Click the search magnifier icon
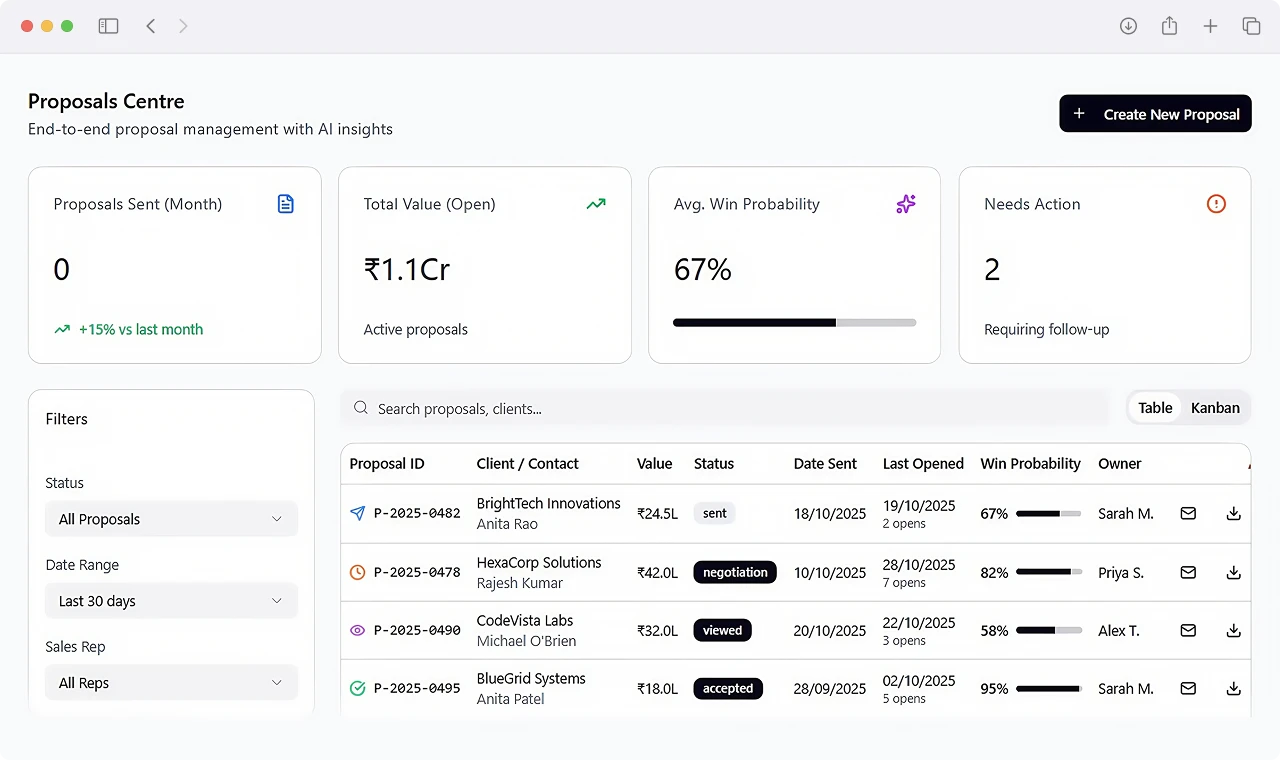This screenshot has width=1280, height=760. click(x=361, y=408)
